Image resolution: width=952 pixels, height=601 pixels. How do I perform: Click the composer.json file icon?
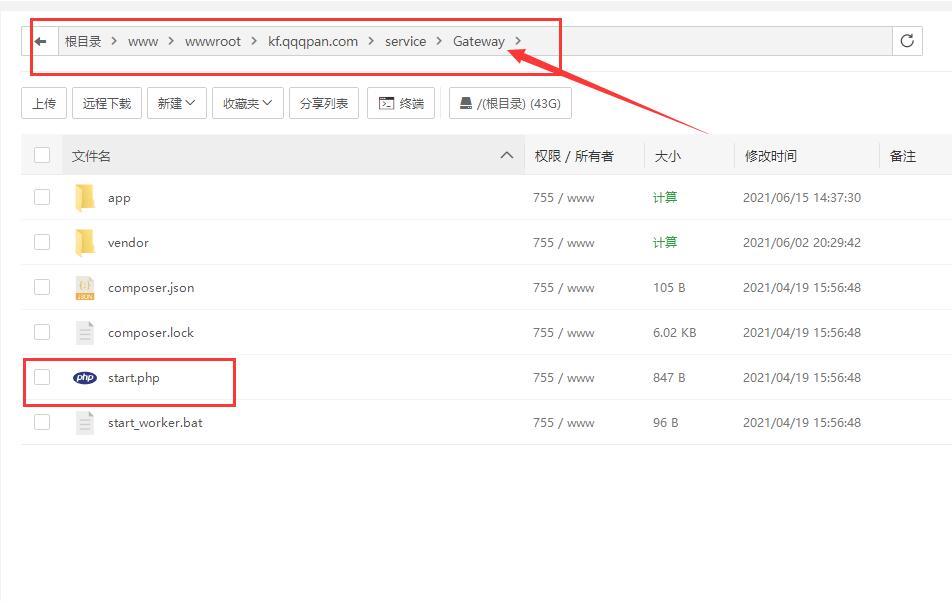[x=85, y=288]
